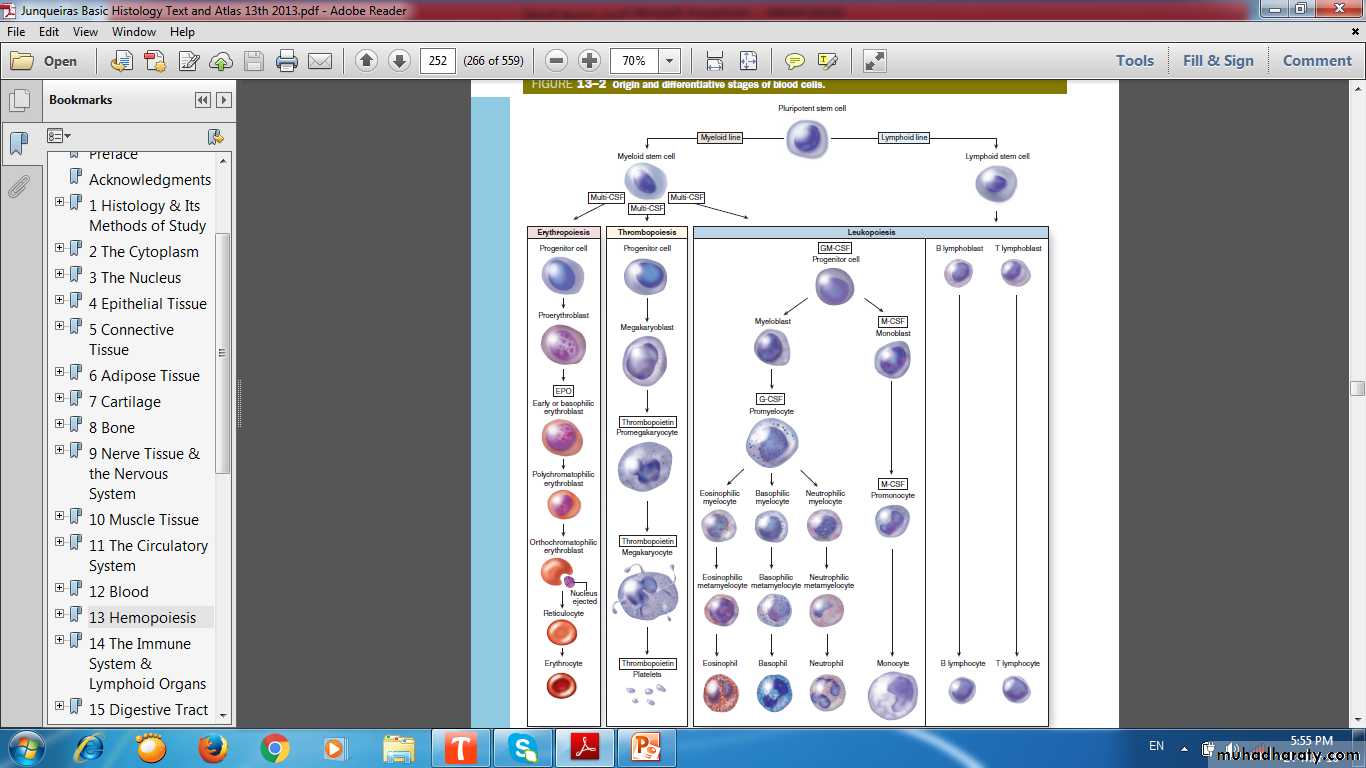This screenshot has height=768, width=1366.
Task: Toggle the Bookmarks navigation panel icon
Action: (x=18, y=144)
